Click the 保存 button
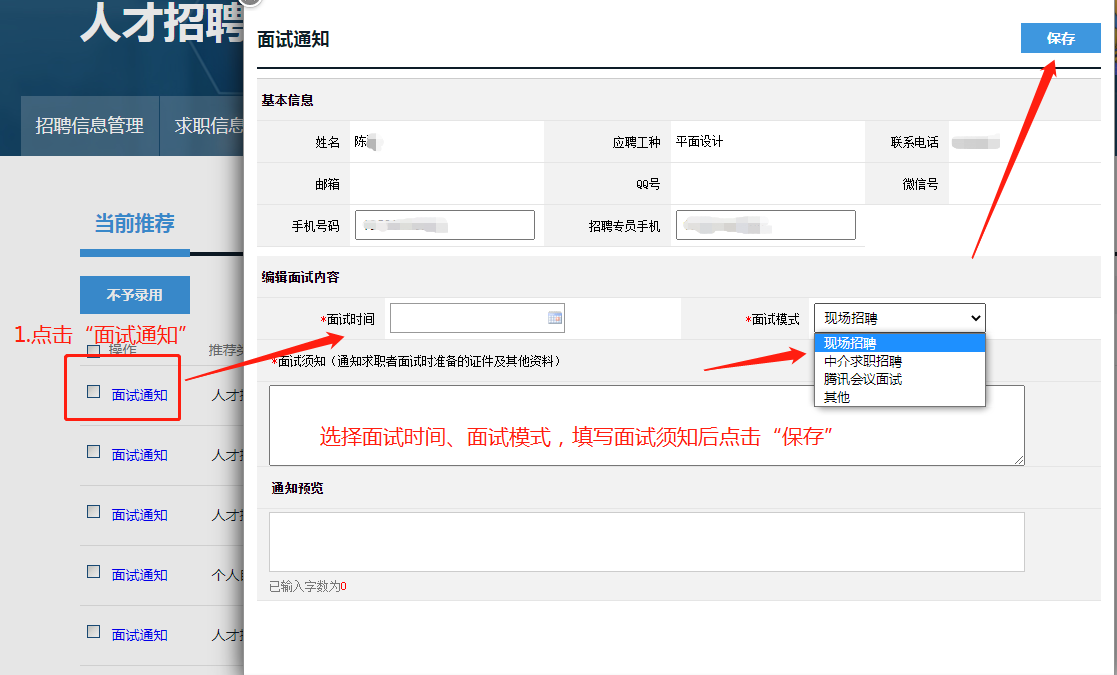The image size is (1117, 675). click(1060, 39)
